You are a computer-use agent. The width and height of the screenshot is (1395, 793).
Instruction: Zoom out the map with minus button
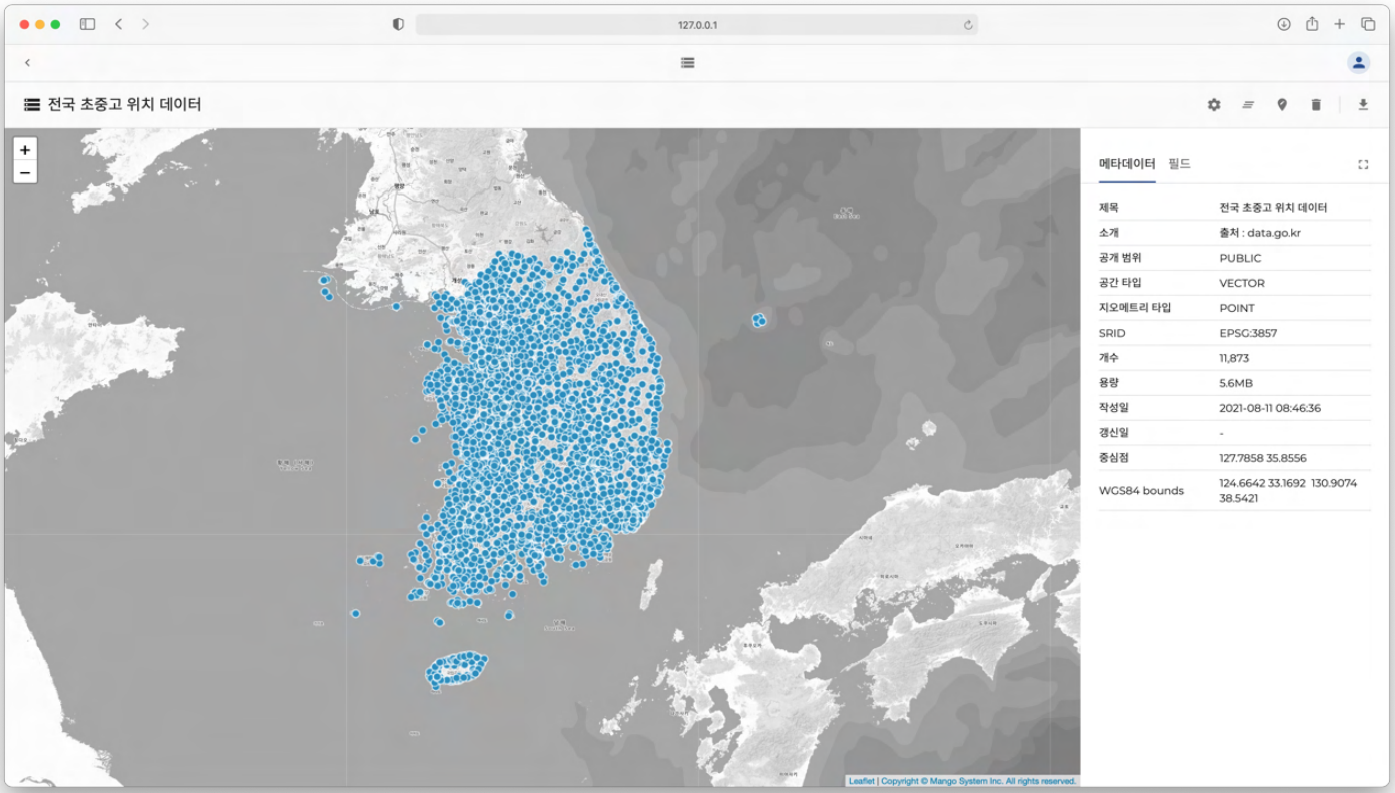25,172
